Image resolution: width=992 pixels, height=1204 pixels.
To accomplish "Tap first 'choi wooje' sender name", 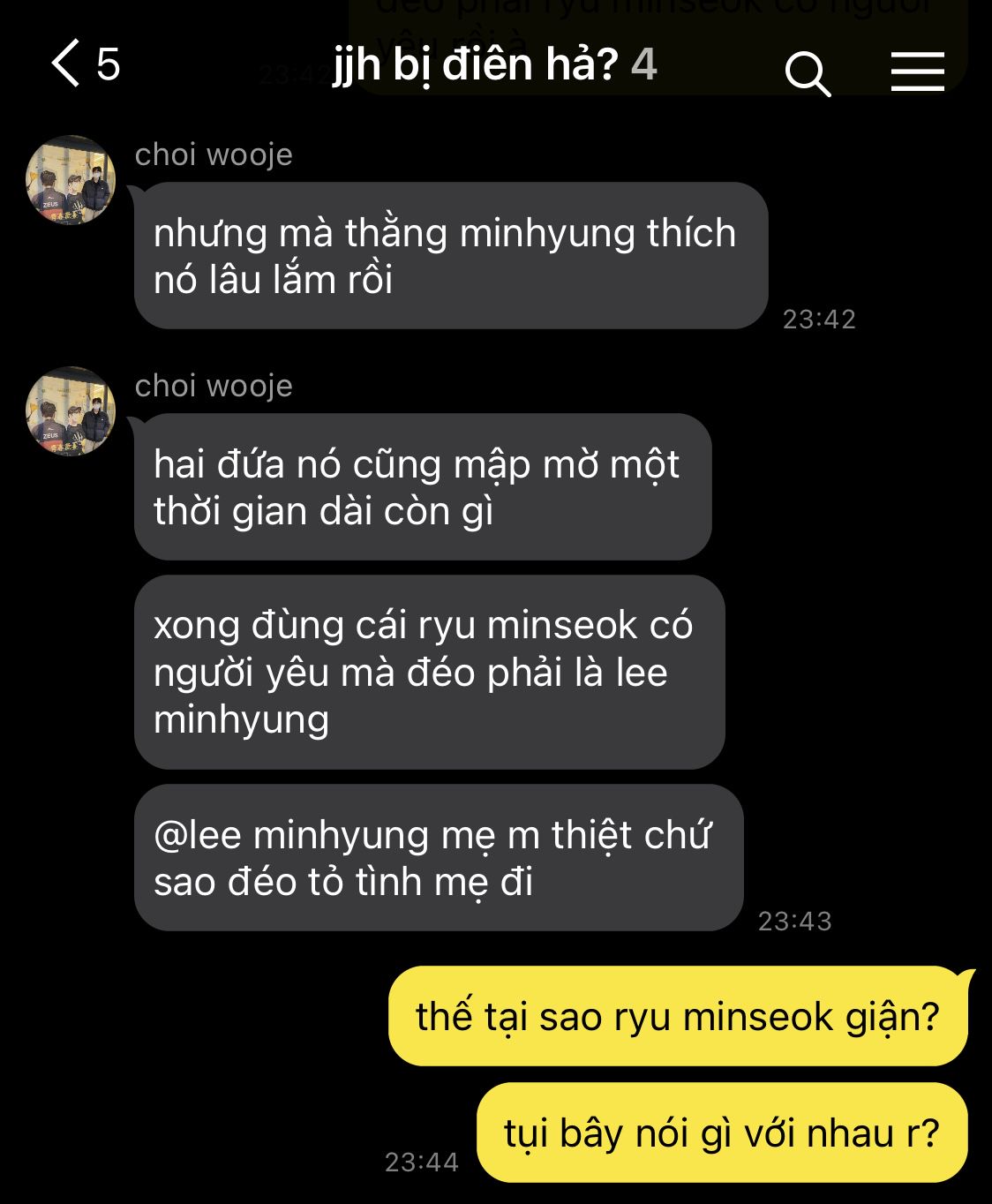I will coord(214,154).
